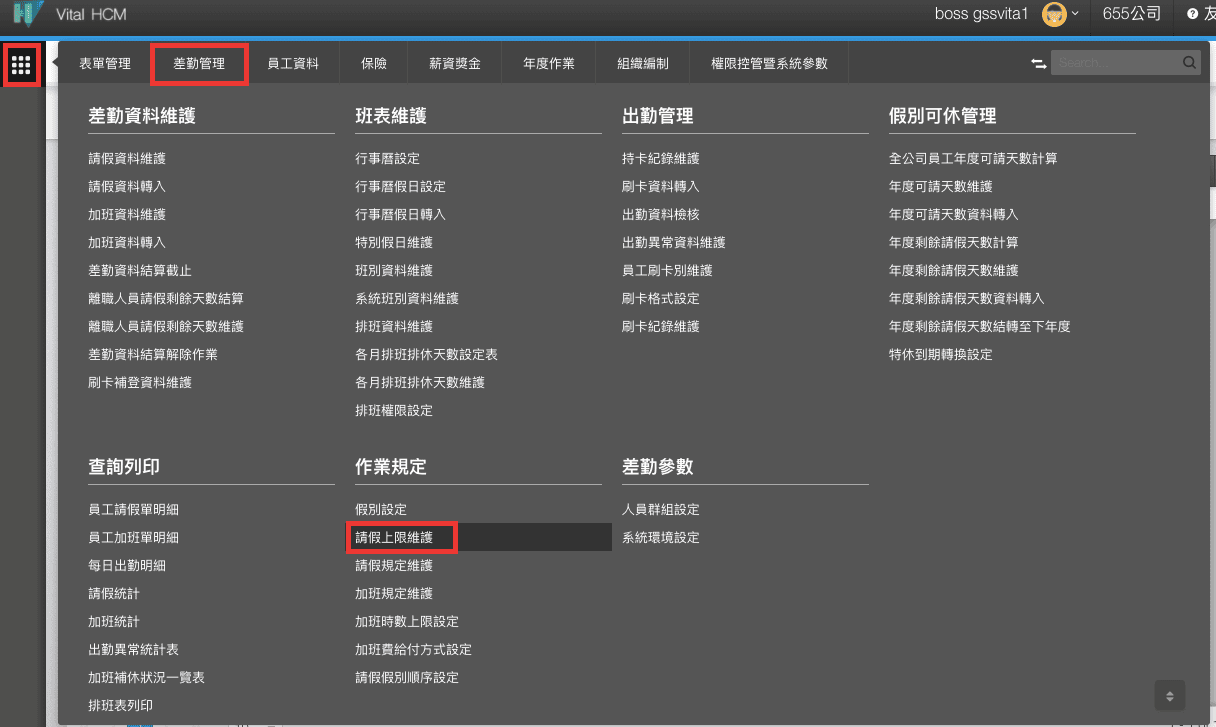This screenshot has width=1216, height=727.
Task: Select the 員工資料 tab
Action: [x=293, y=64]
